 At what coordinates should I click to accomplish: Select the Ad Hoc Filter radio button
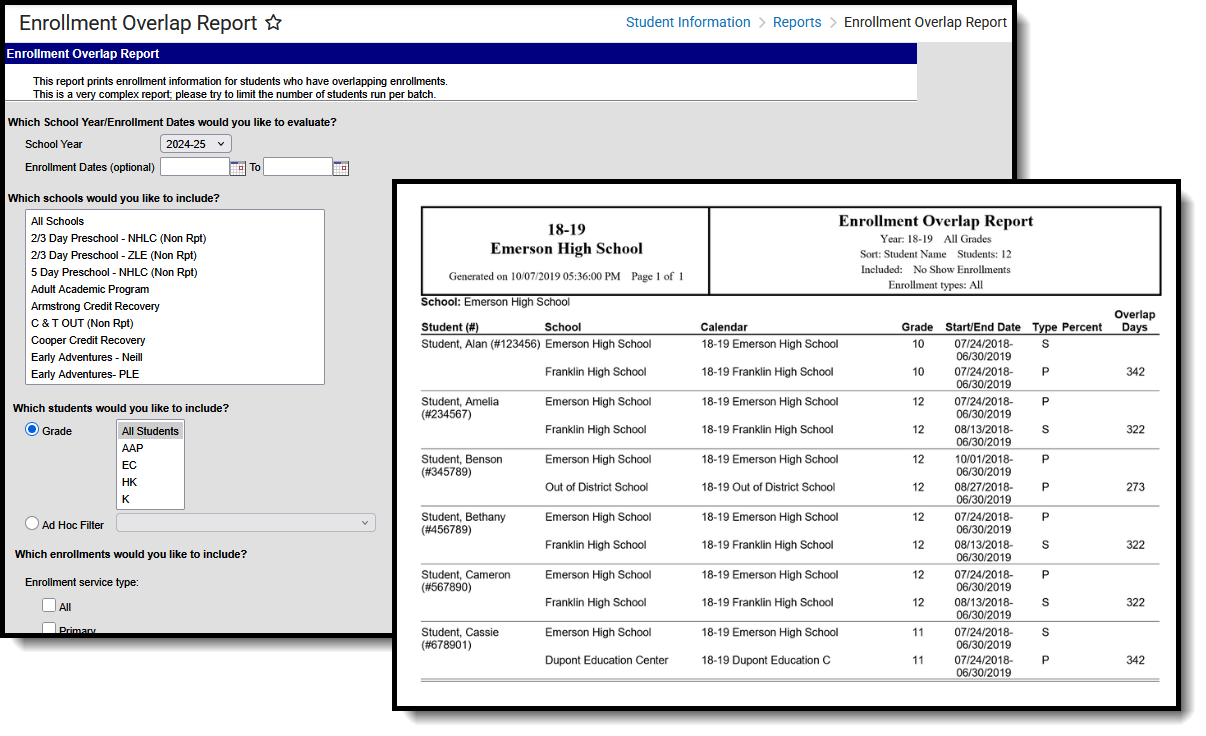click(32, 524)
